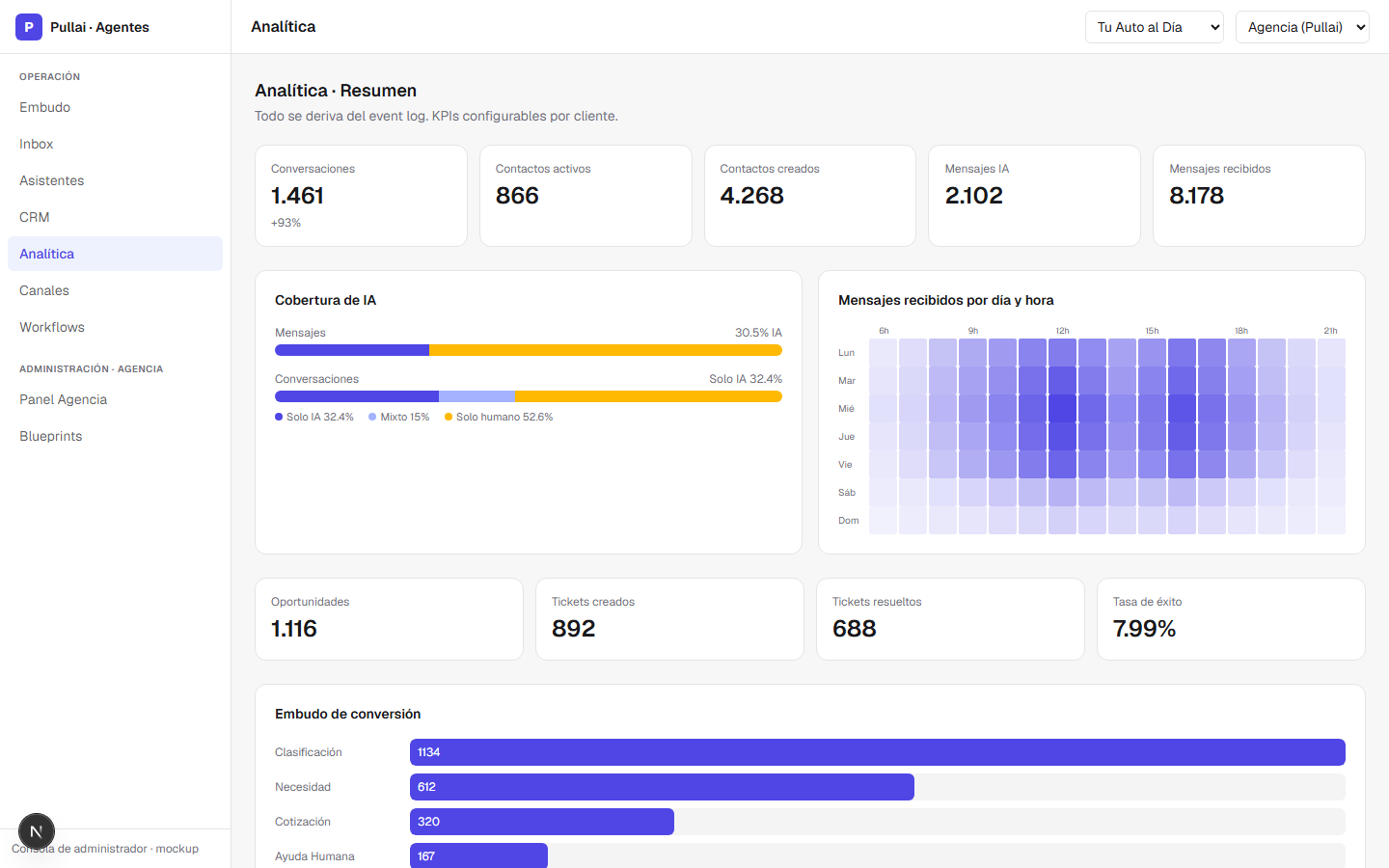Click the Cotización funnel bar 320
The width and height of the screenshot is (1389, 868).
pyautogui.click(x=542, y=822)
